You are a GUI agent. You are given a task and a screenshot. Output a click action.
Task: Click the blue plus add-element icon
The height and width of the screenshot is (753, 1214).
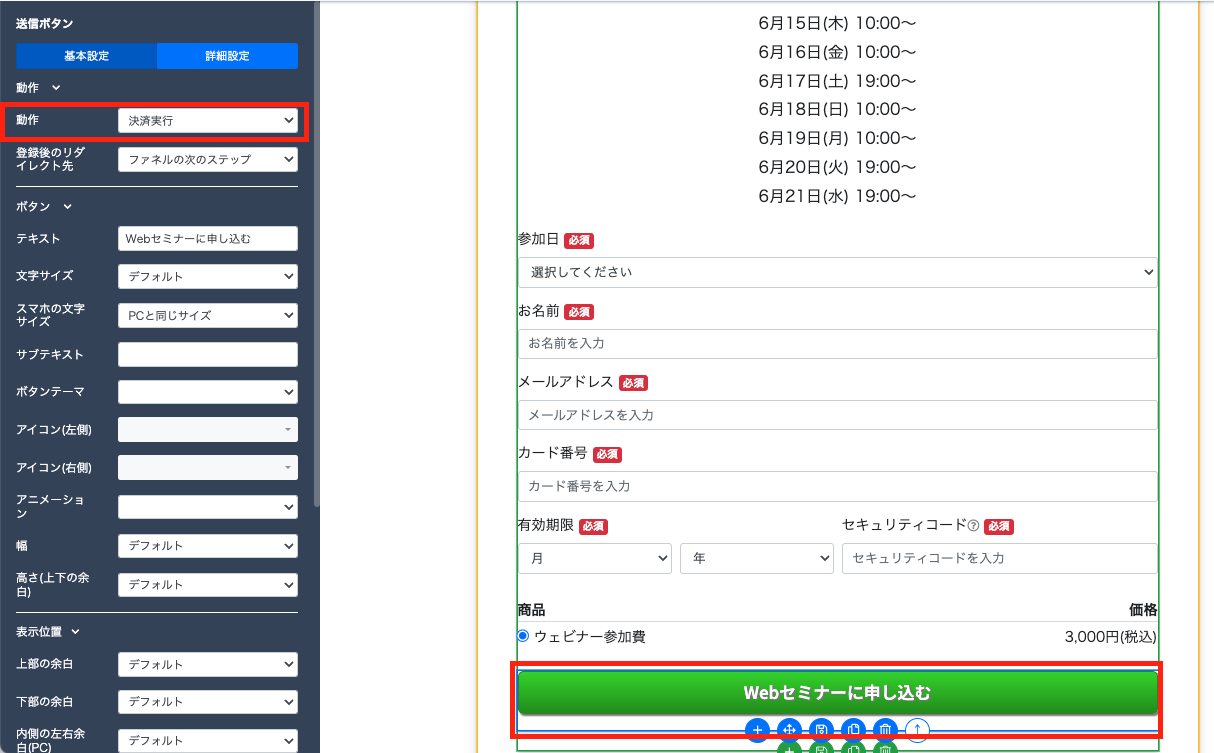coord(757,730)
